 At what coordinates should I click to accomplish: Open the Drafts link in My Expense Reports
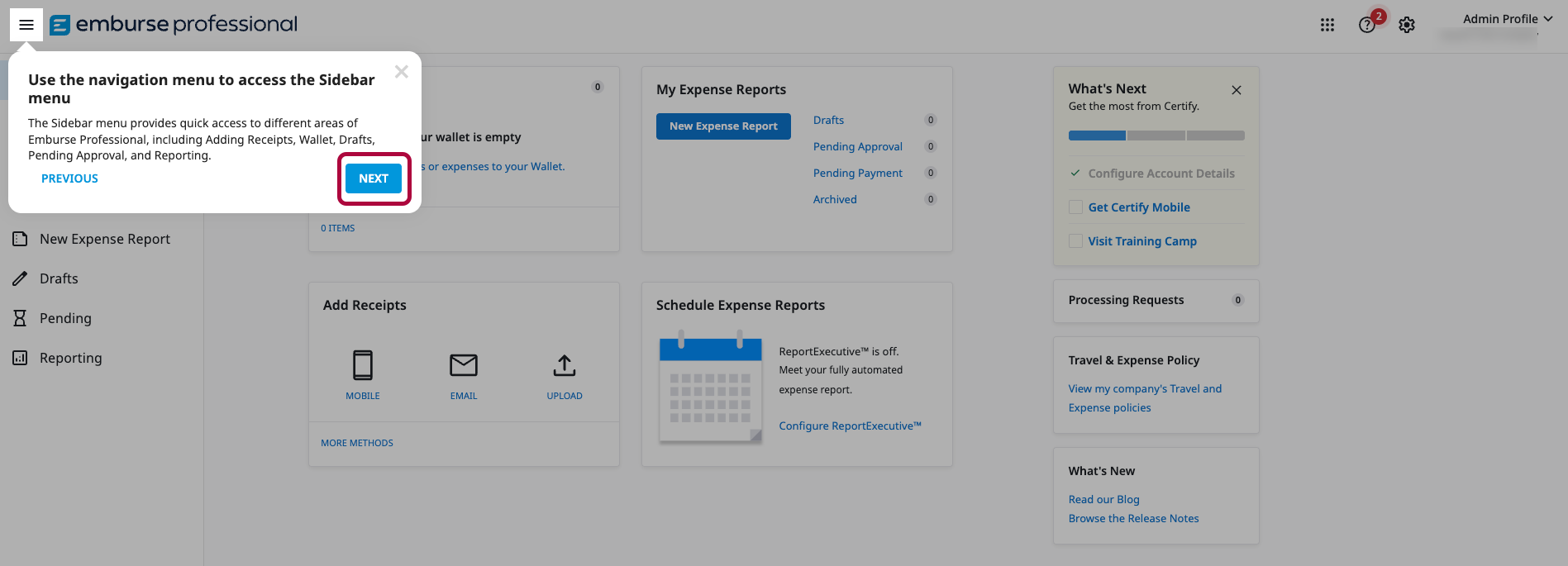tap(828, 120)
